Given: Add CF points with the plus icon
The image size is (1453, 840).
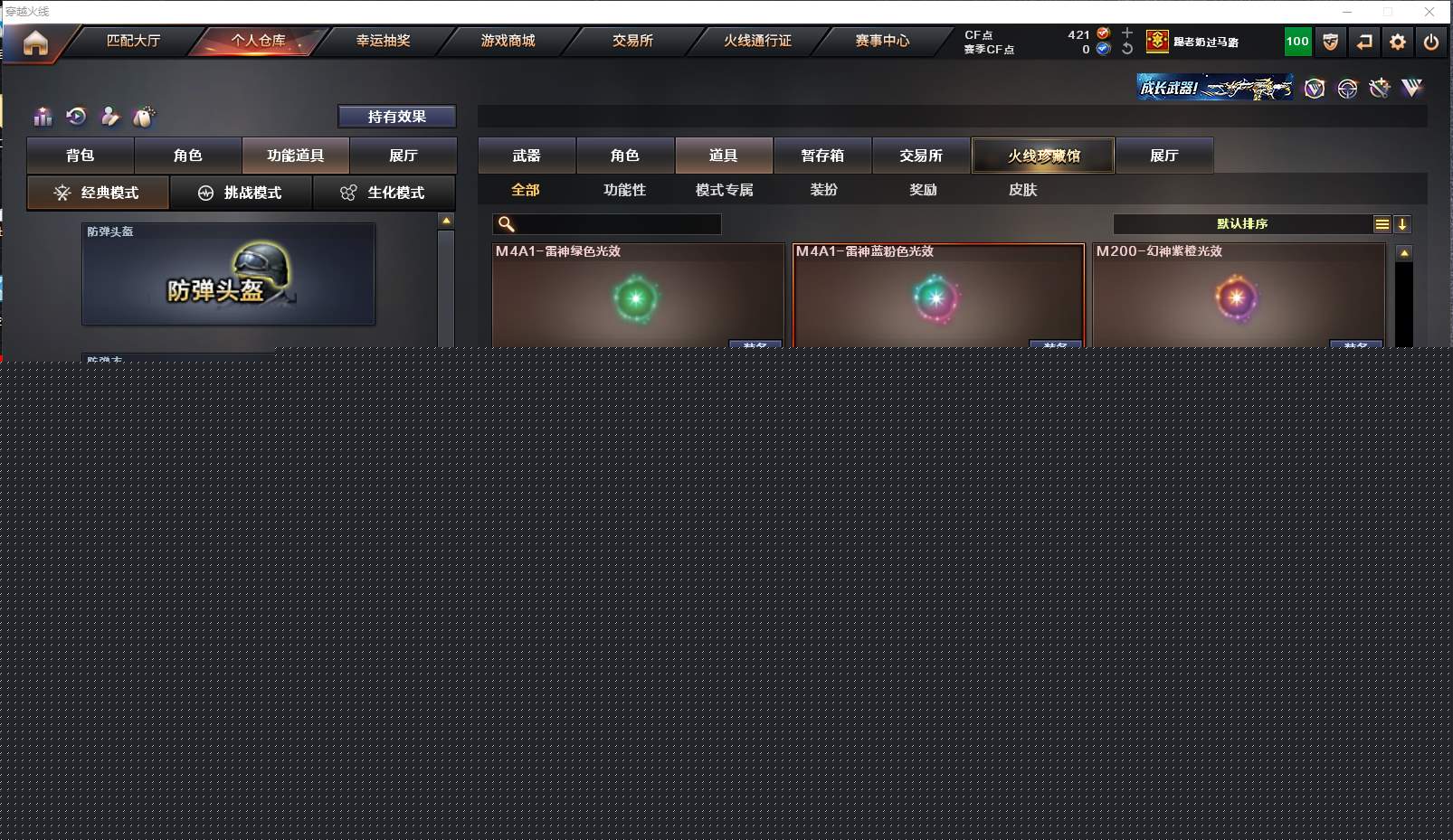Looking at the screenshot, I should pos(1127,33).
